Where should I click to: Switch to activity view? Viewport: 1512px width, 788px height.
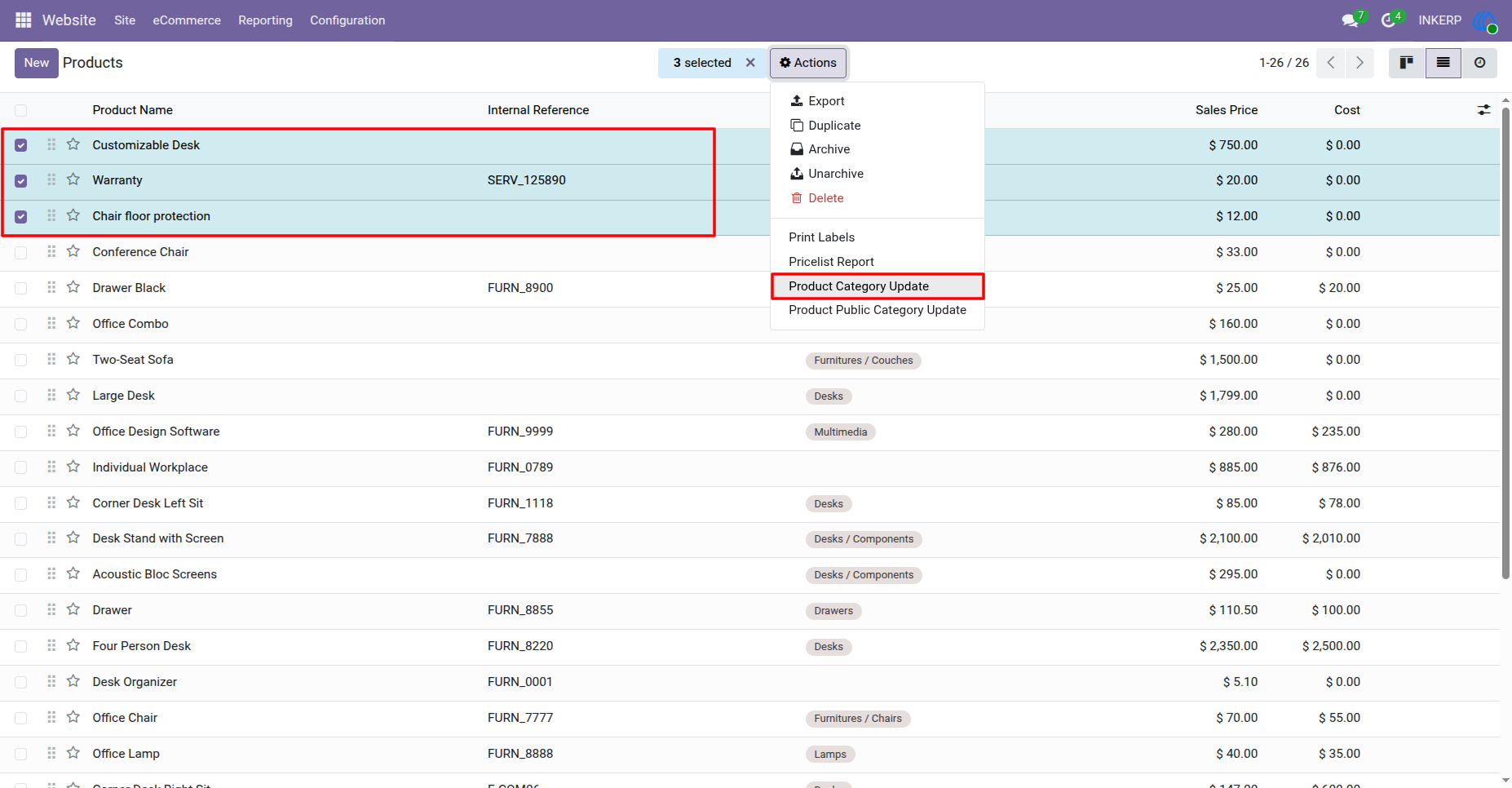coord(1479,63)
